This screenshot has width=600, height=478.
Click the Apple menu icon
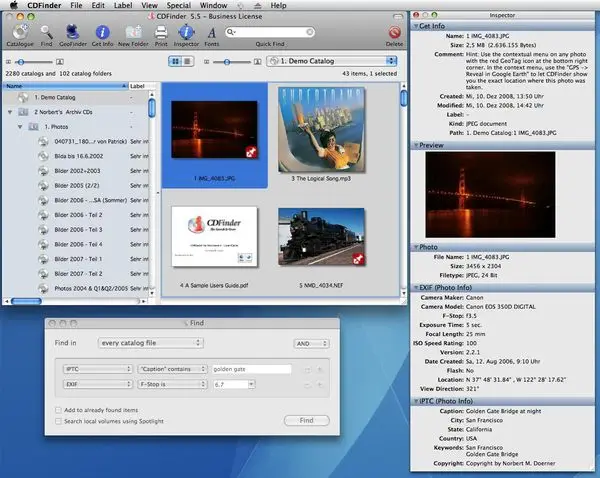tap(14, 5)
